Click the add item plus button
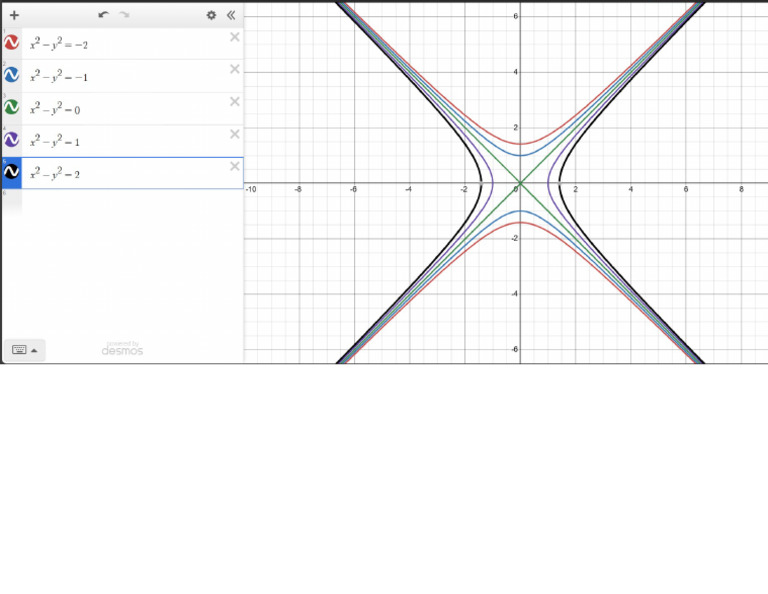This screenshot has width=768, height=594. [x=14, y=15]
